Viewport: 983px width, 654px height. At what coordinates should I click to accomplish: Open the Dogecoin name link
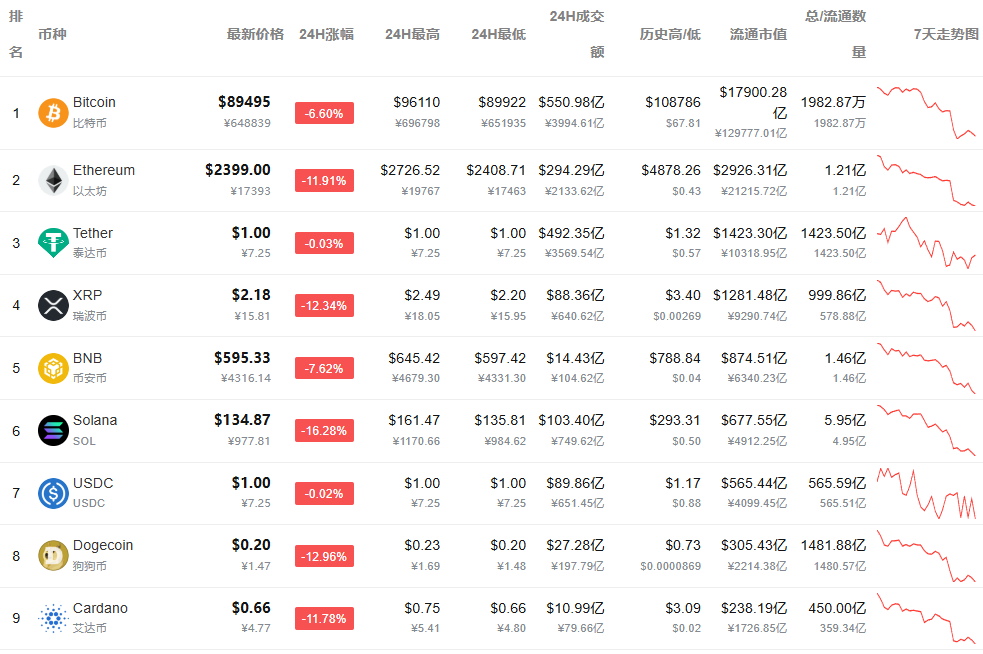pyautogui.click(x=102, y=545)
